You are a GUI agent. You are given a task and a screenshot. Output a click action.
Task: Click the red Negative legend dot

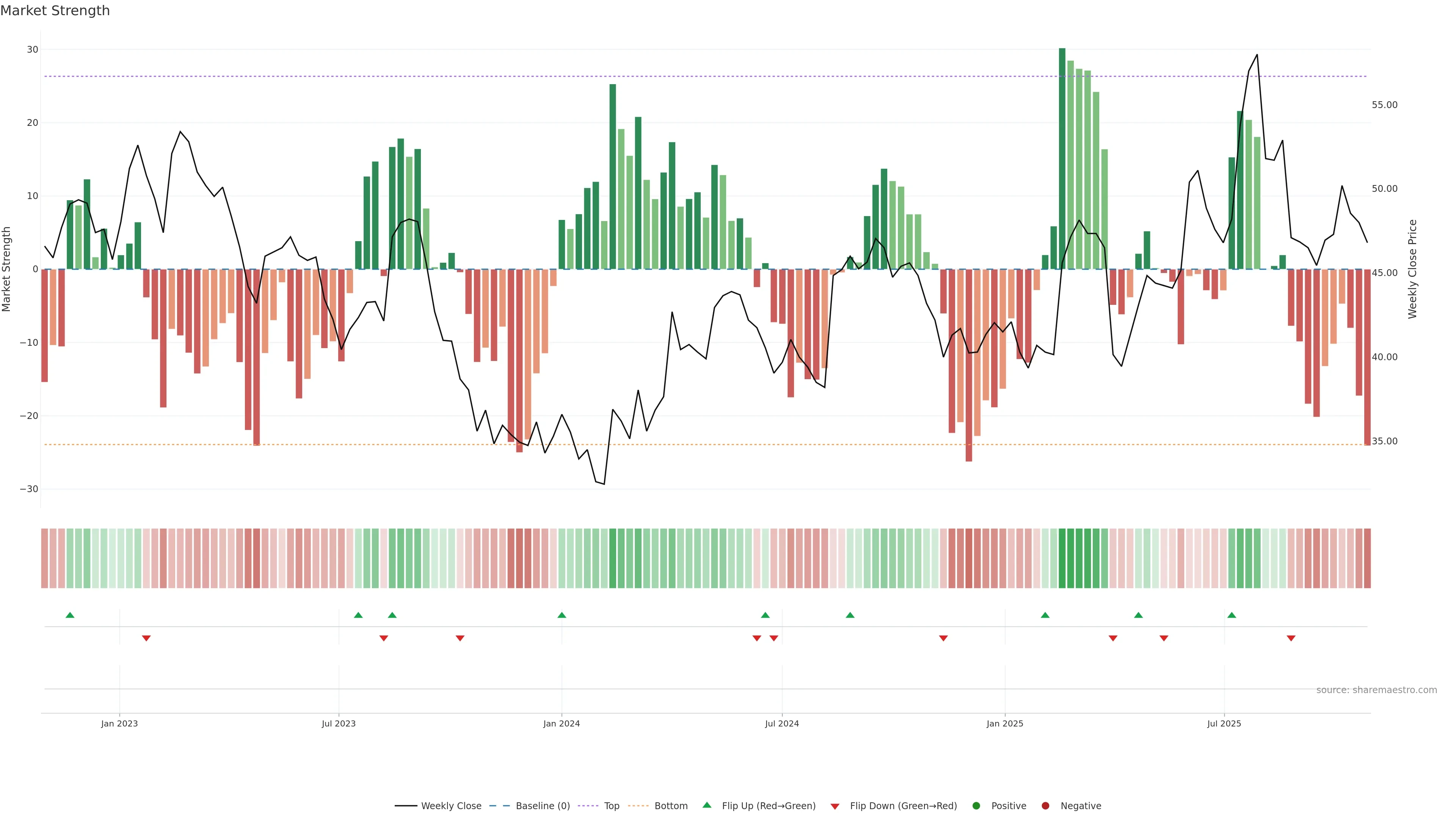tap(1045, 806)
